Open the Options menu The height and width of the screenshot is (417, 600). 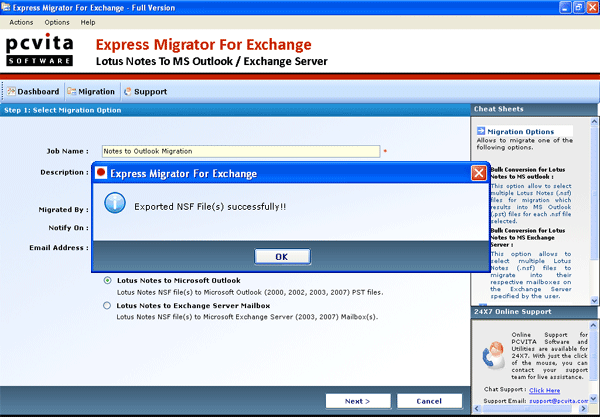(57, 21)
